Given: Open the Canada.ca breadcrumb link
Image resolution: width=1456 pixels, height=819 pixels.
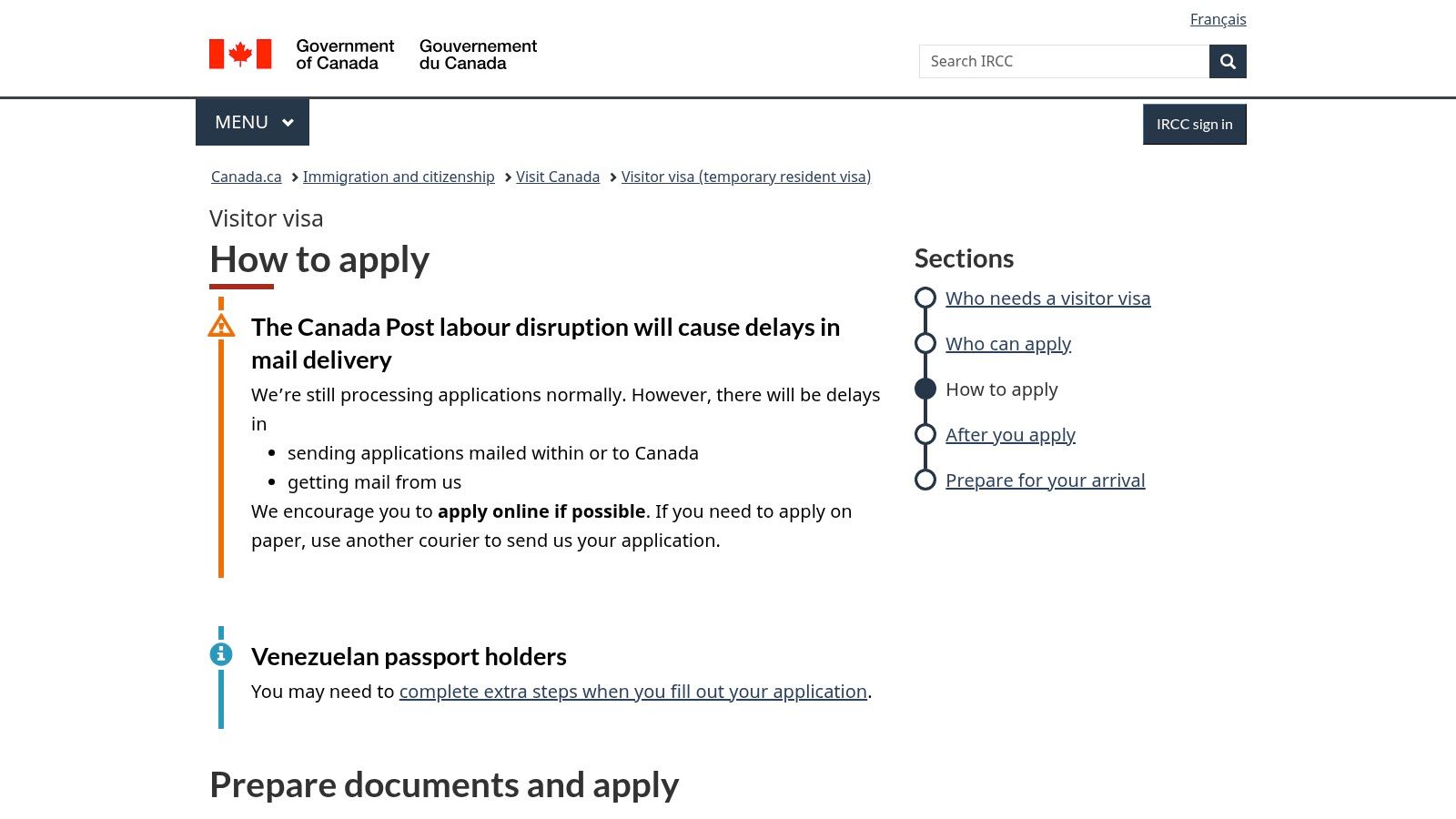Looking at the screenshot, I should point(246,177).
